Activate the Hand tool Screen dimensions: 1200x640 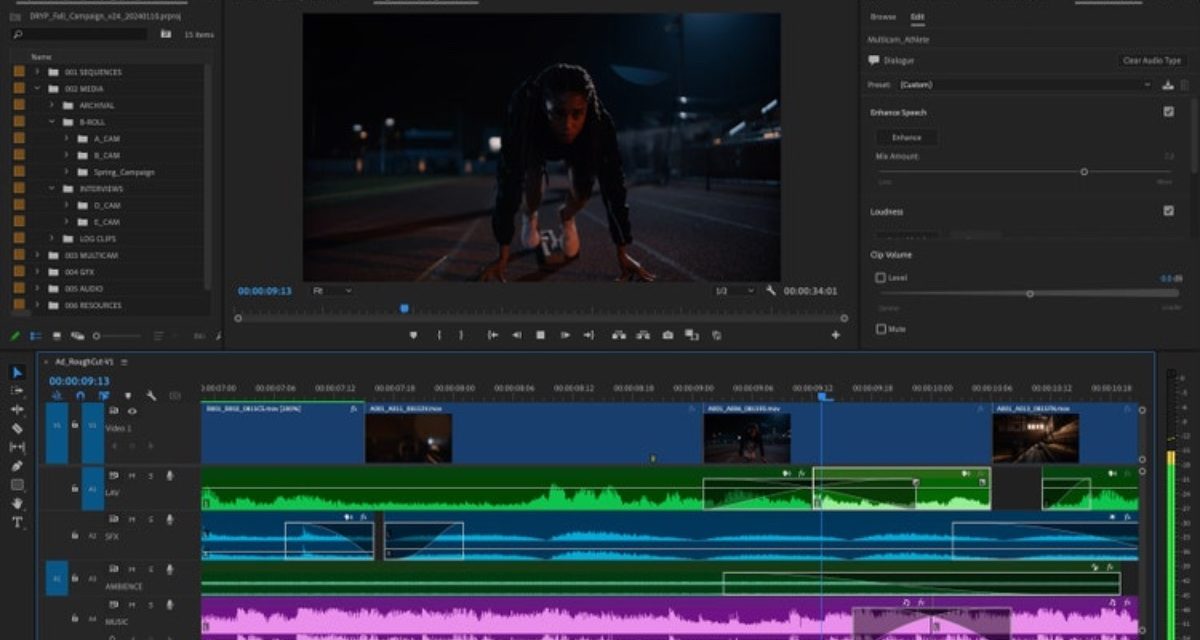[17, 503]
